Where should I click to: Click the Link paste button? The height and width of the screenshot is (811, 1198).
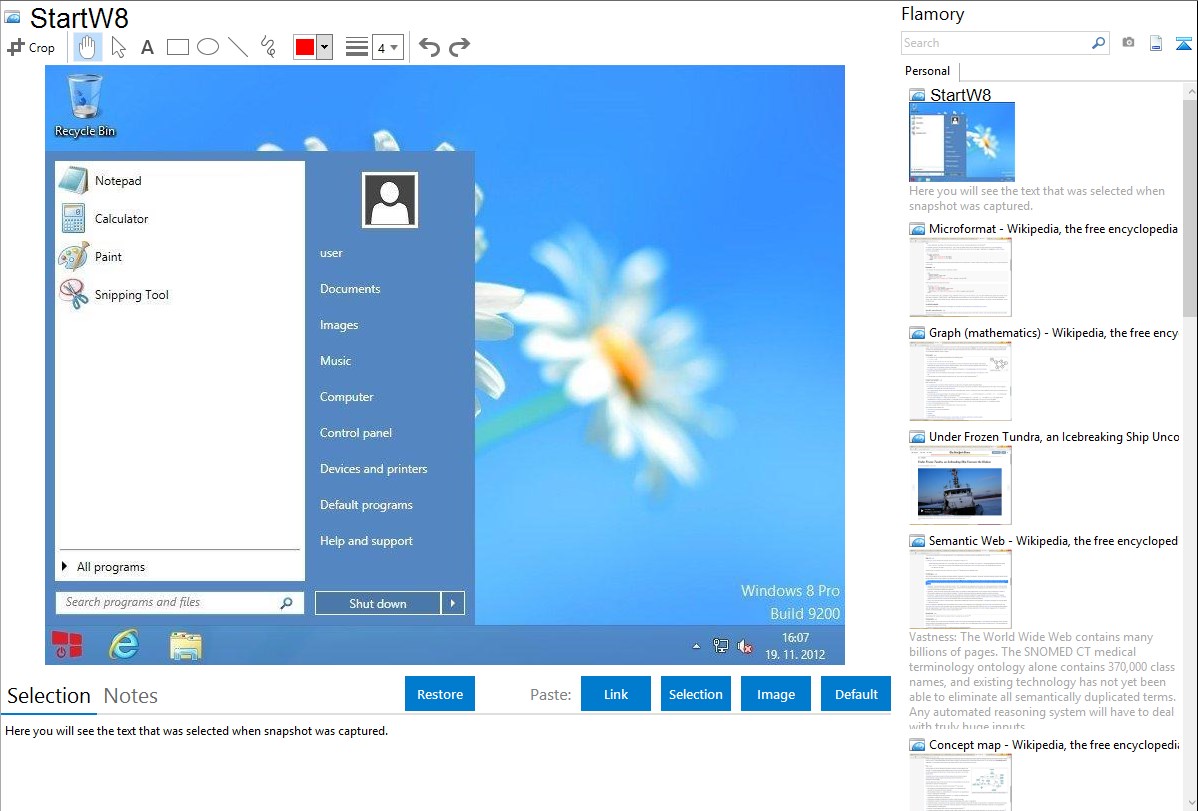pyautogui.click(x=616, y=694)
